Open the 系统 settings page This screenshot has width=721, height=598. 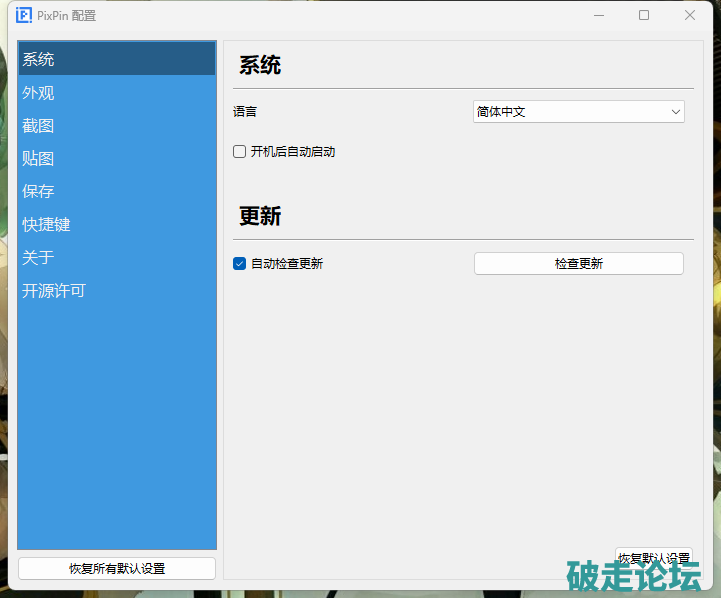[39, 59]
